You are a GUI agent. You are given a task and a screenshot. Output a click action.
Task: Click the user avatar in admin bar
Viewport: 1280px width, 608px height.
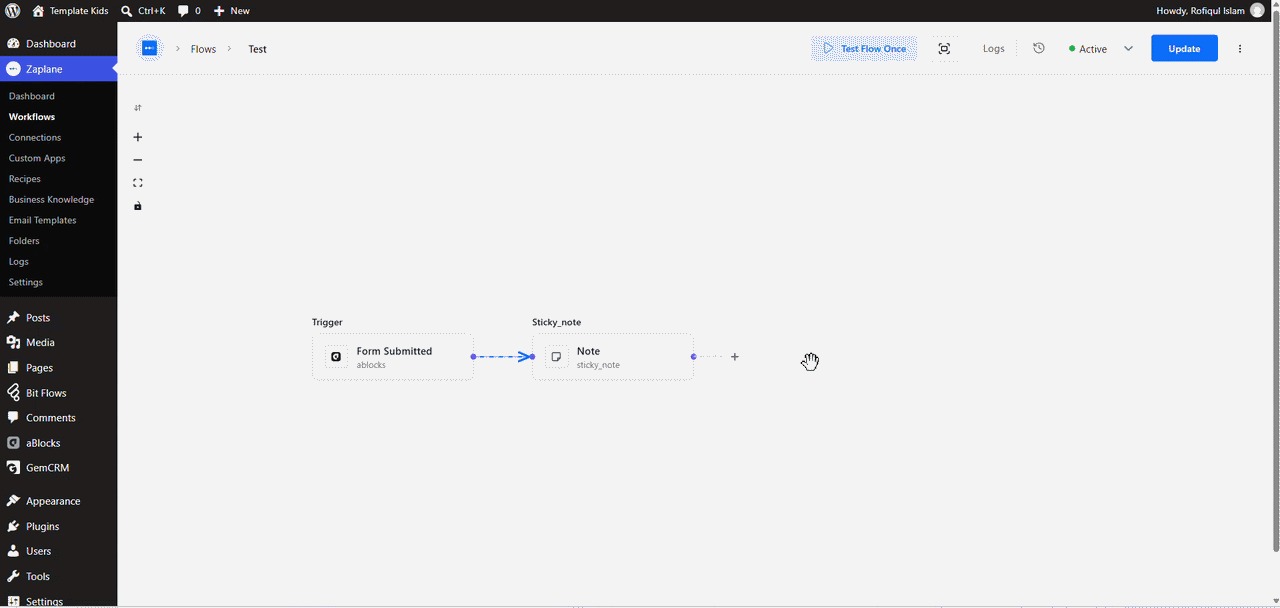1257,10
